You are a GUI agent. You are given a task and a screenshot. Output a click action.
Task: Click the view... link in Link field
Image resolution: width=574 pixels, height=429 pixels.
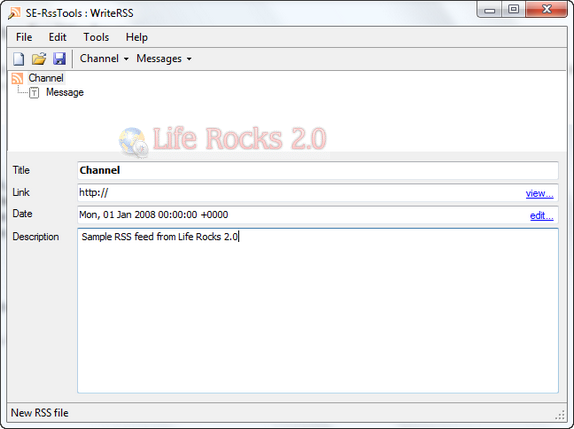tap(539, 193)
